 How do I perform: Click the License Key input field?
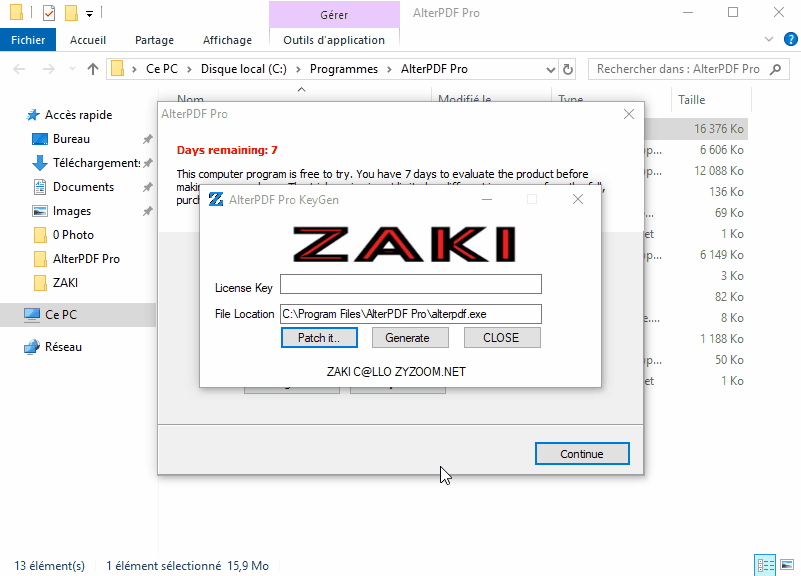click(411, 284)
